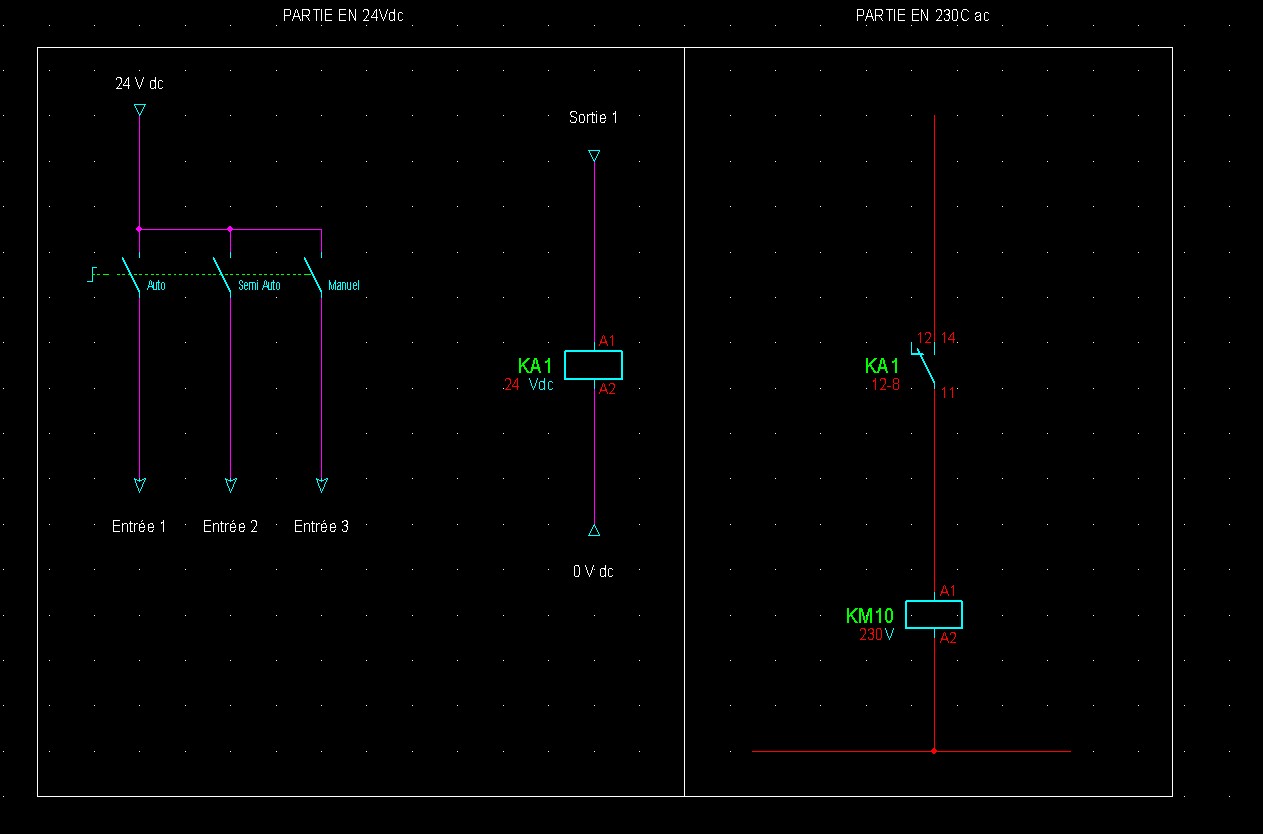The image size is (1263, 834).
Task: Click the Manuel switch contact
Action: click(313, 276)
